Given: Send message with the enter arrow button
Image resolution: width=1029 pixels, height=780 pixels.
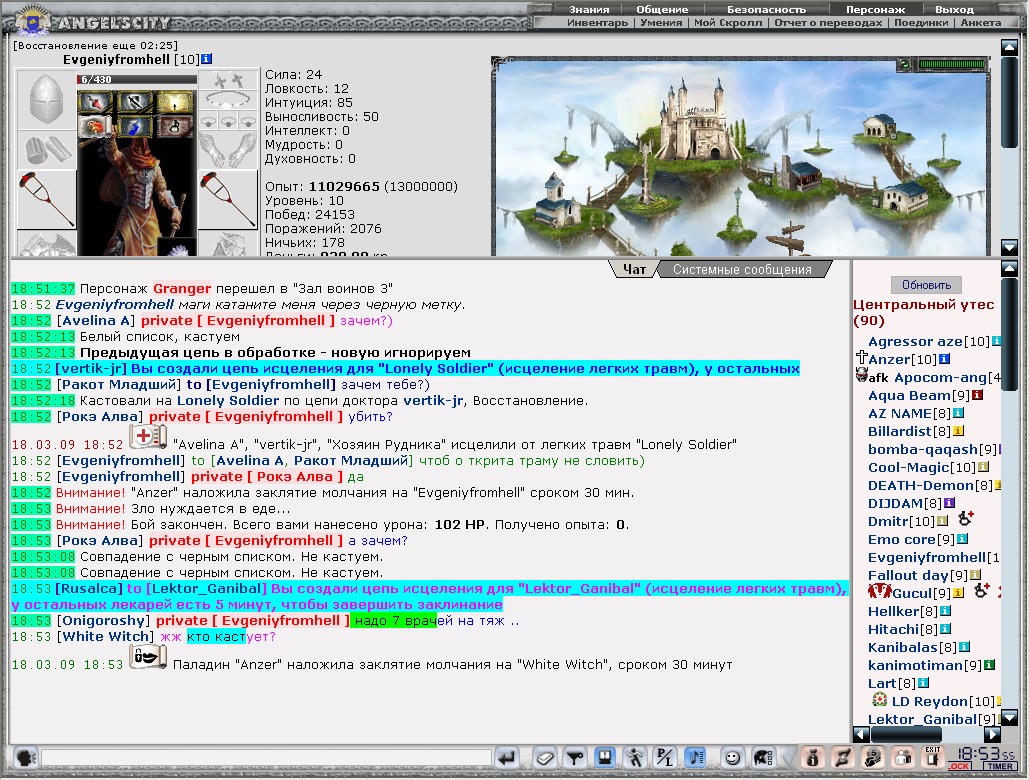Looking at the screenshot, I should [x=506, y=758].
